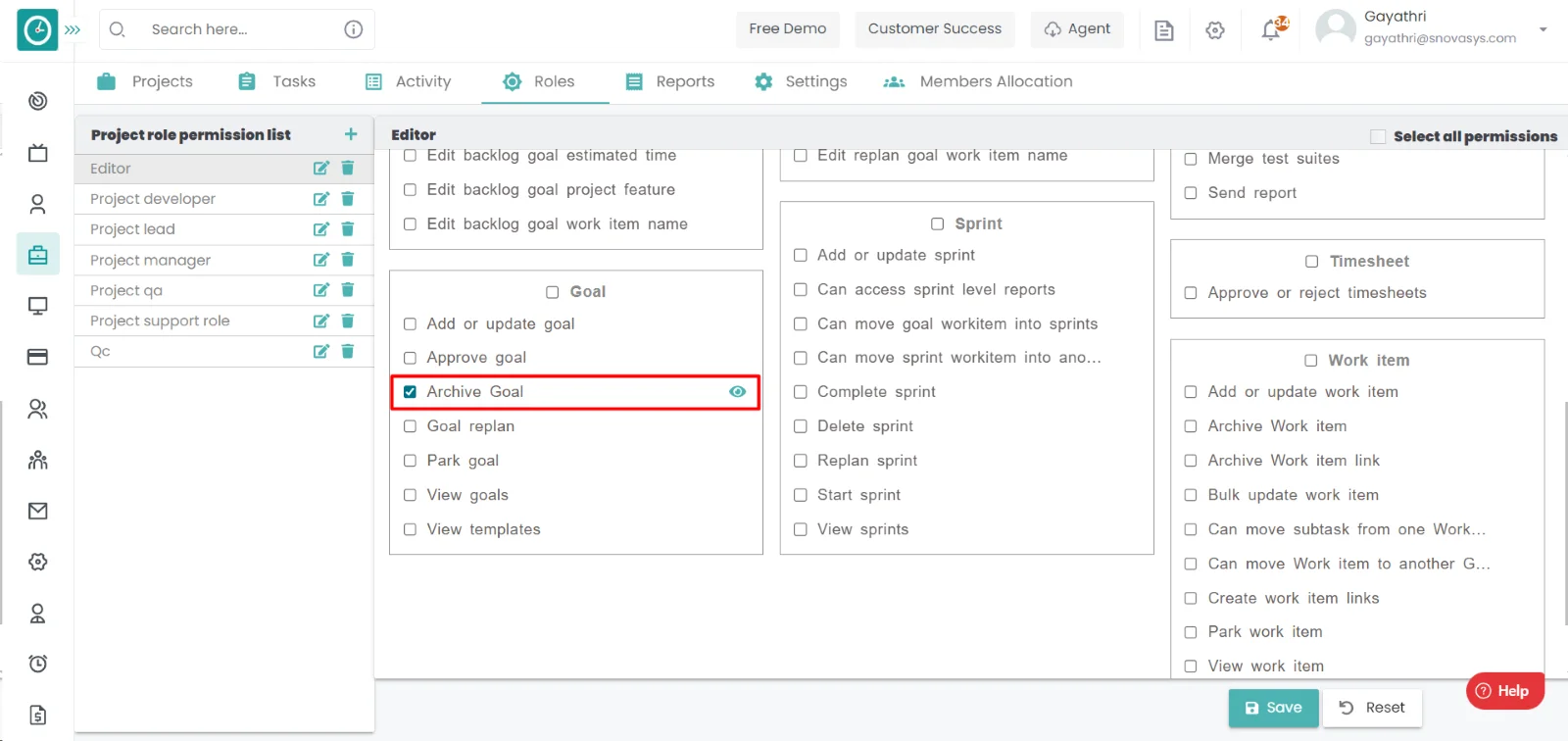Click the Agent download button
This screenshot has height=741, width=1568.
(x=1077, y=28)
